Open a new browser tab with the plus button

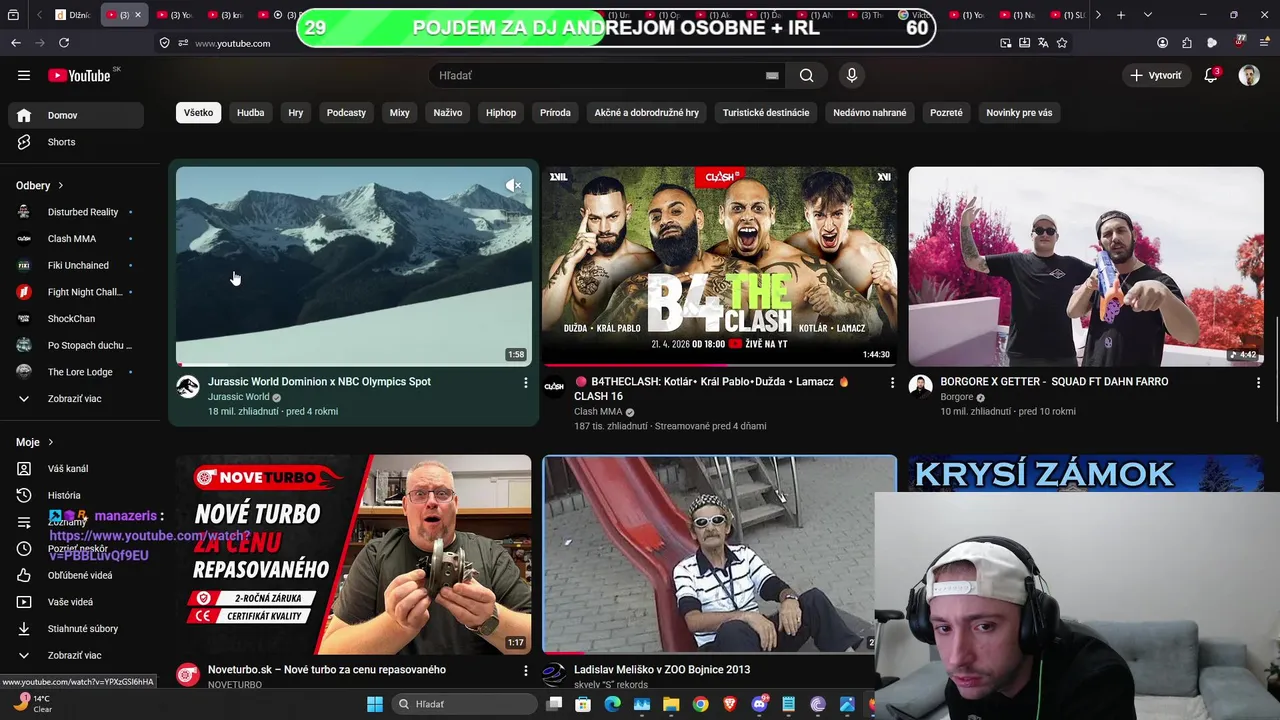coord(1121,15)
